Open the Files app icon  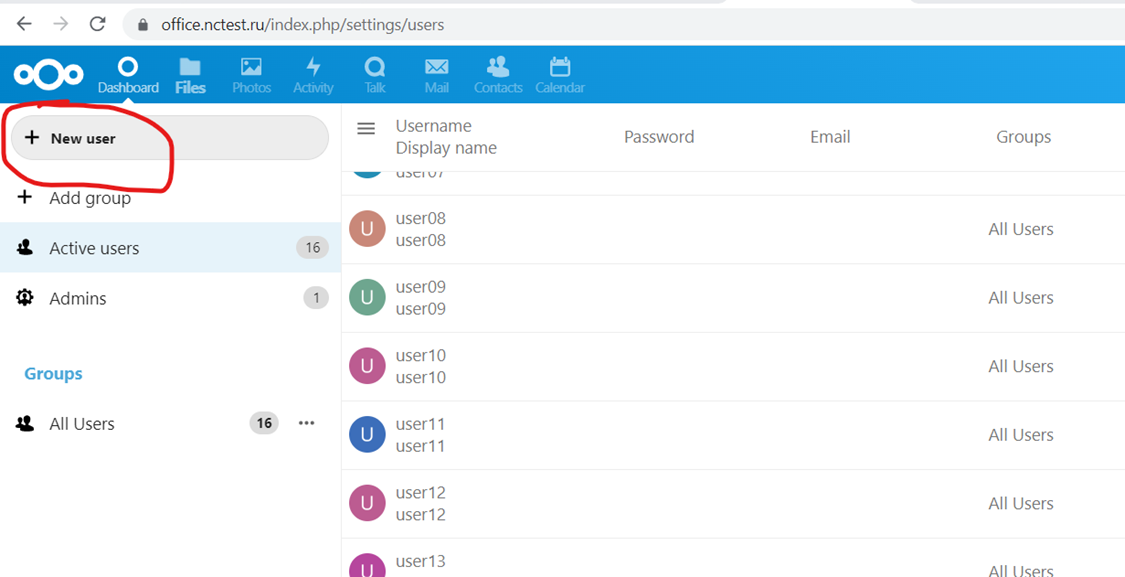tap(190, 74)
